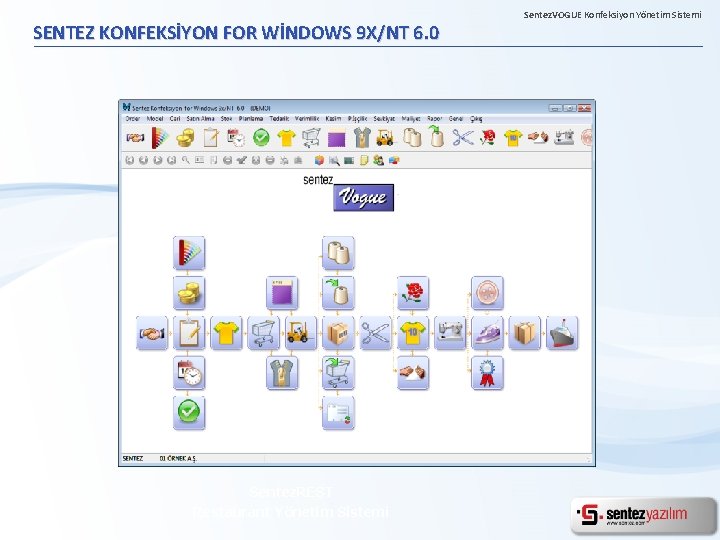
Task: Click the empty shopping cart diagram step
Action: (264, 333)
